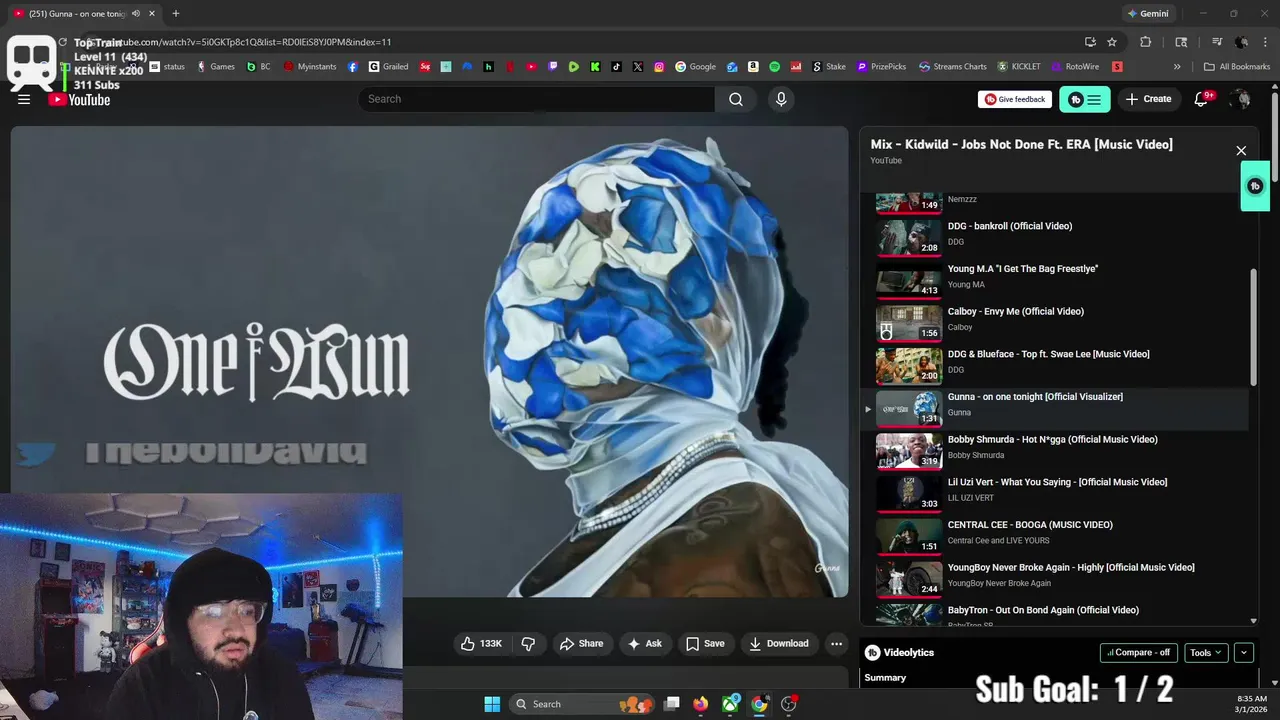Close the Mix playlist panel
Image resolution: width=1280 pixels, height=720 pixels.
pos(1241,151)
